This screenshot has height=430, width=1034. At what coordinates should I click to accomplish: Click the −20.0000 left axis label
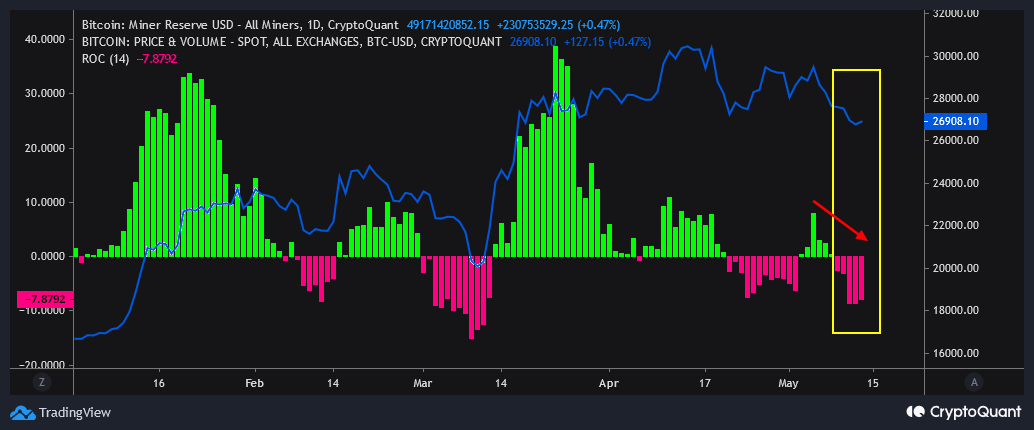43,365
